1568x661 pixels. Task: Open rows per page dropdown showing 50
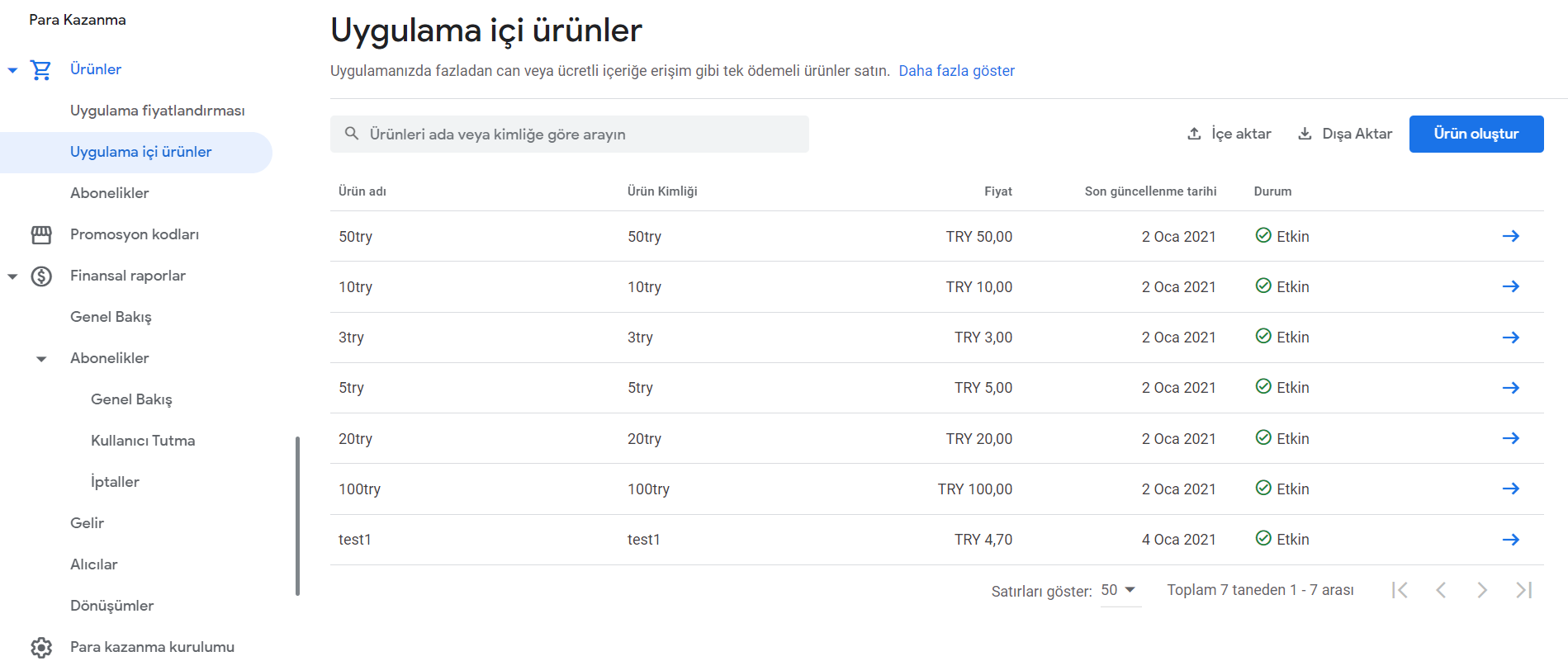click(x=1120, y=590)
